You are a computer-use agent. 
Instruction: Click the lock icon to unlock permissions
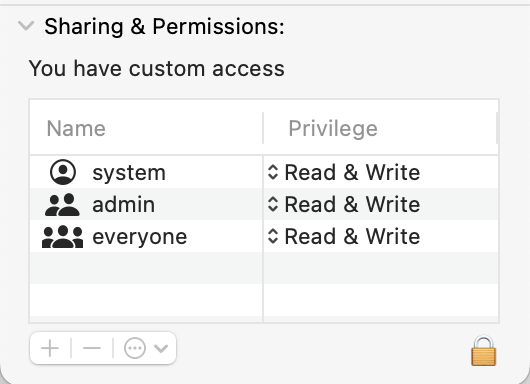coord(483,351)
